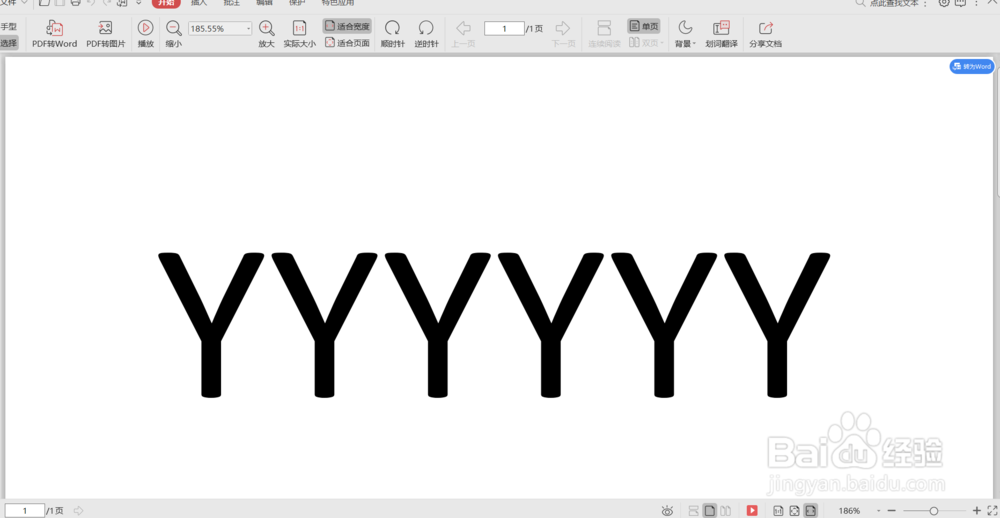
Task: Select 双页 double page view
Action: coord(643,43)
